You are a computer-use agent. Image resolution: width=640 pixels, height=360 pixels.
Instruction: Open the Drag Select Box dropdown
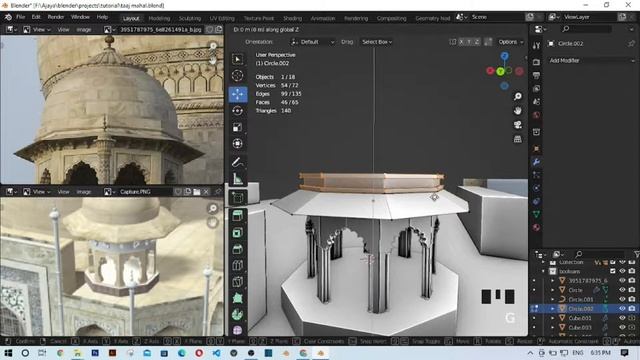[377, 42]
